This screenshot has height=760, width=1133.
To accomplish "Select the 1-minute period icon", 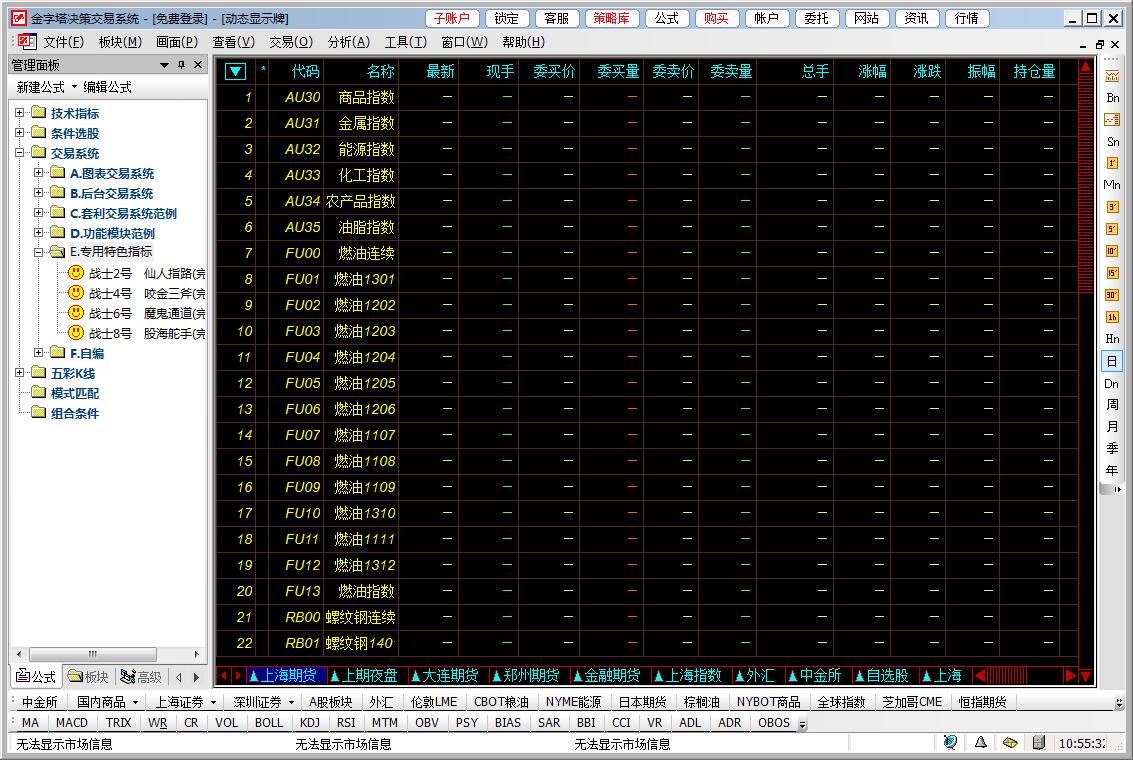I will (1112, 163).
